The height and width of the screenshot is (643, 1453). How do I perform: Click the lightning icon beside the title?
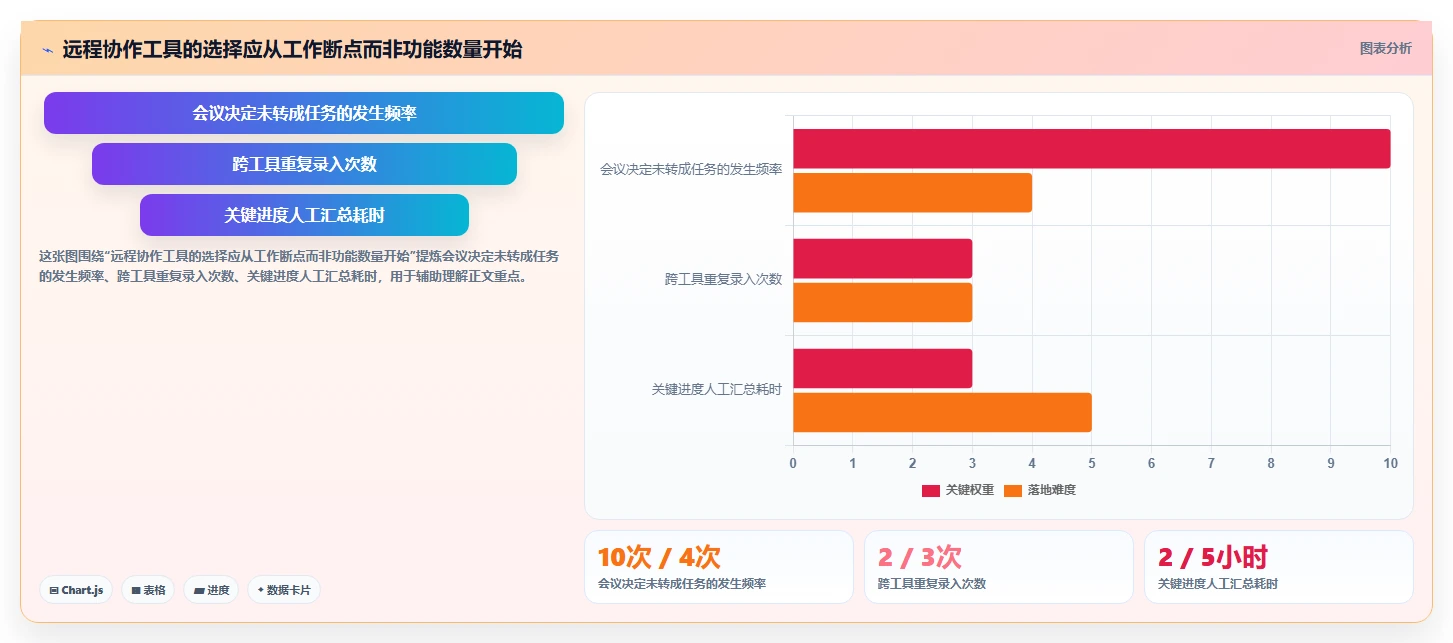point(48,50)
